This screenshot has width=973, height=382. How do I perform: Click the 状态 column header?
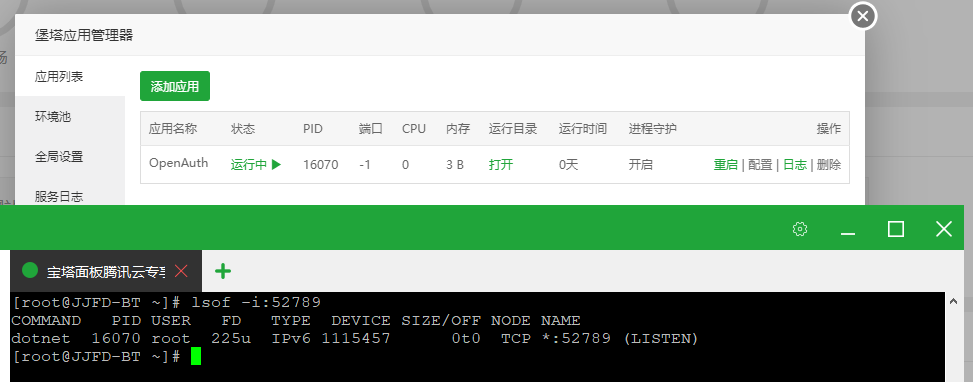click(x=243, y=128)
